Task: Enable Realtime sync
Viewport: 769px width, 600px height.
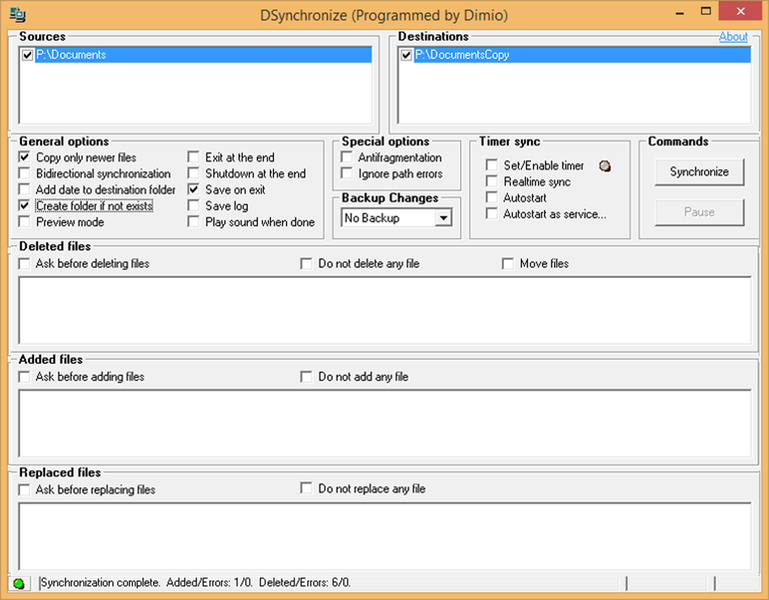Action: 491,181
